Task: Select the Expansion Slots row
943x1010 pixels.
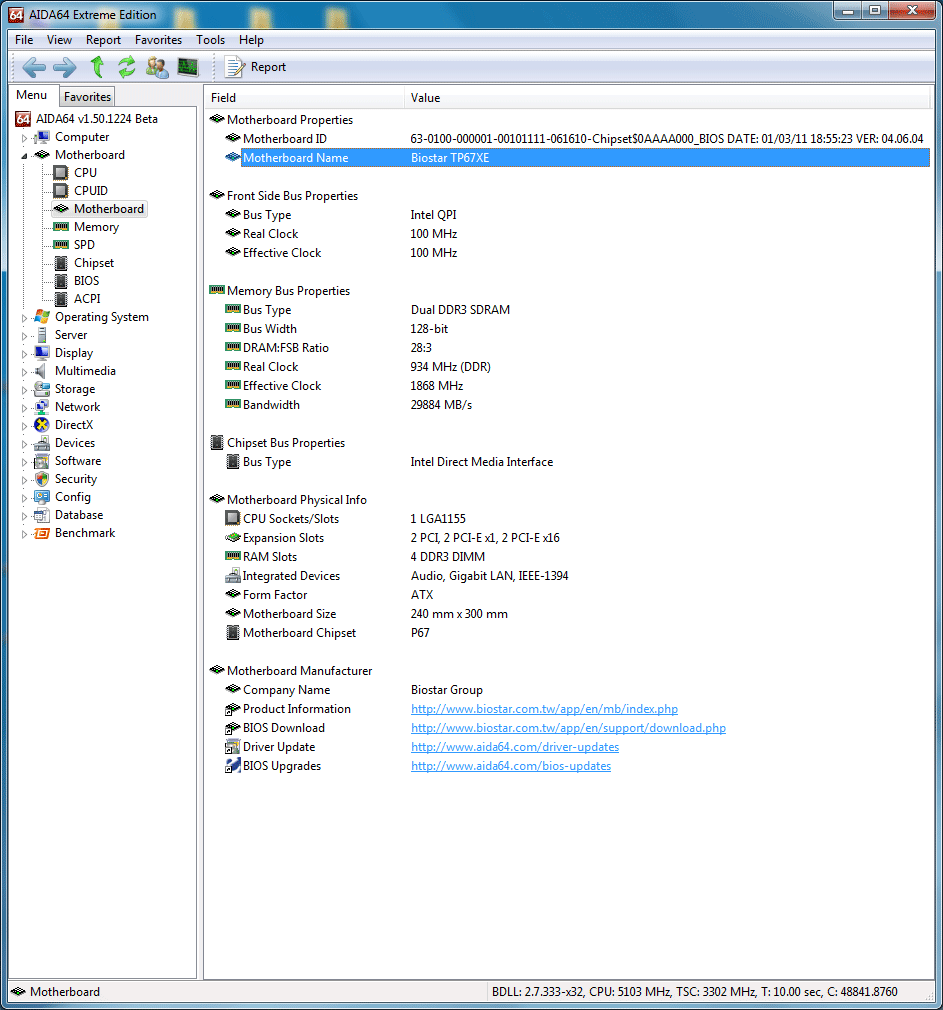Action: coord(576,538)
